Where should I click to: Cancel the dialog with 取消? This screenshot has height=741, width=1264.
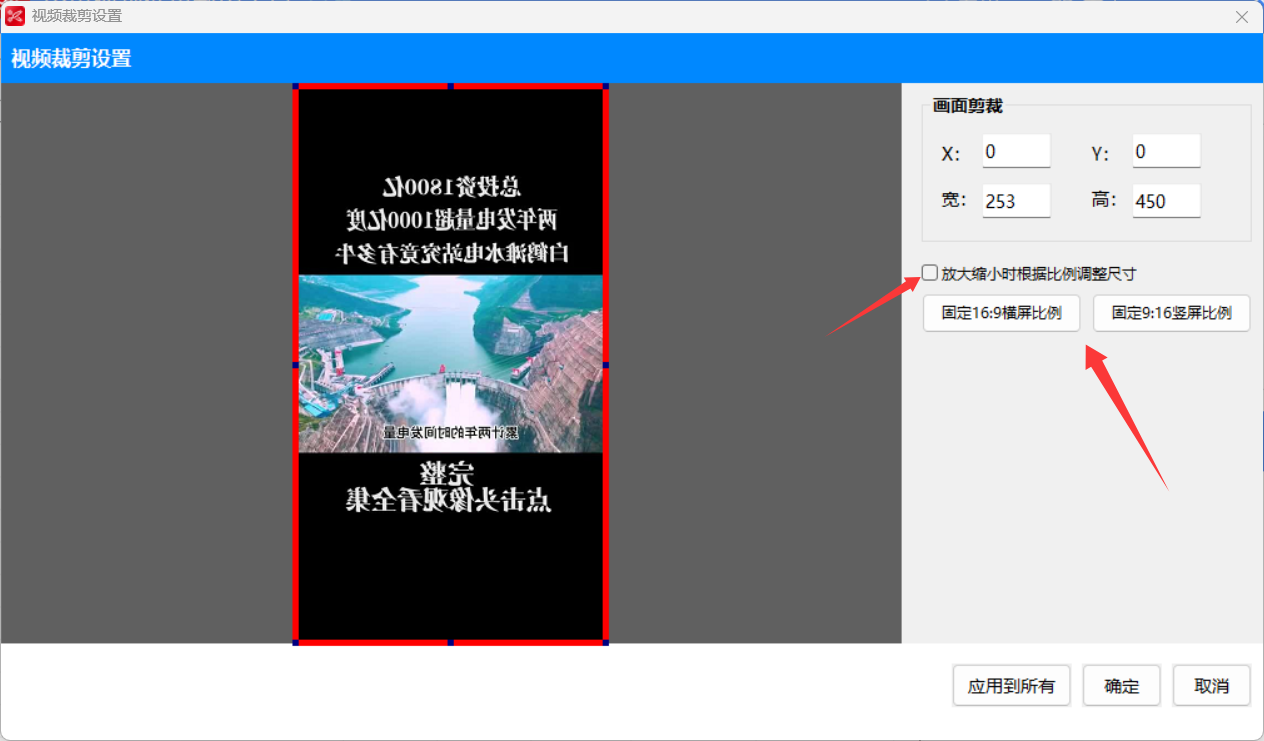pos(1211,686)
